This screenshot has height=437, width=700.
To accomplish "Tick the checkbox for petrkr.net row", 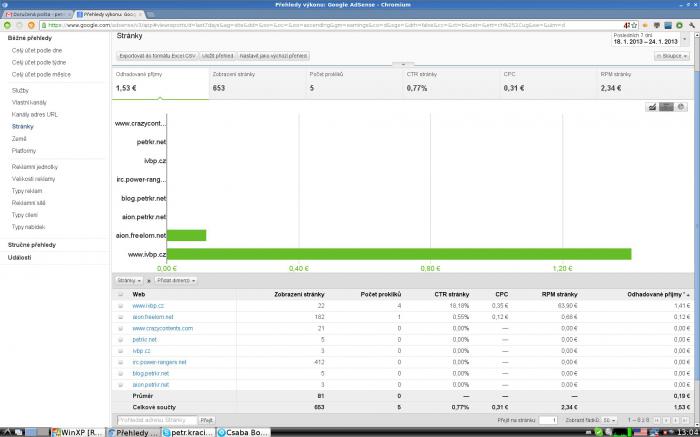I will pyautogui.click(x=121, y=340).
